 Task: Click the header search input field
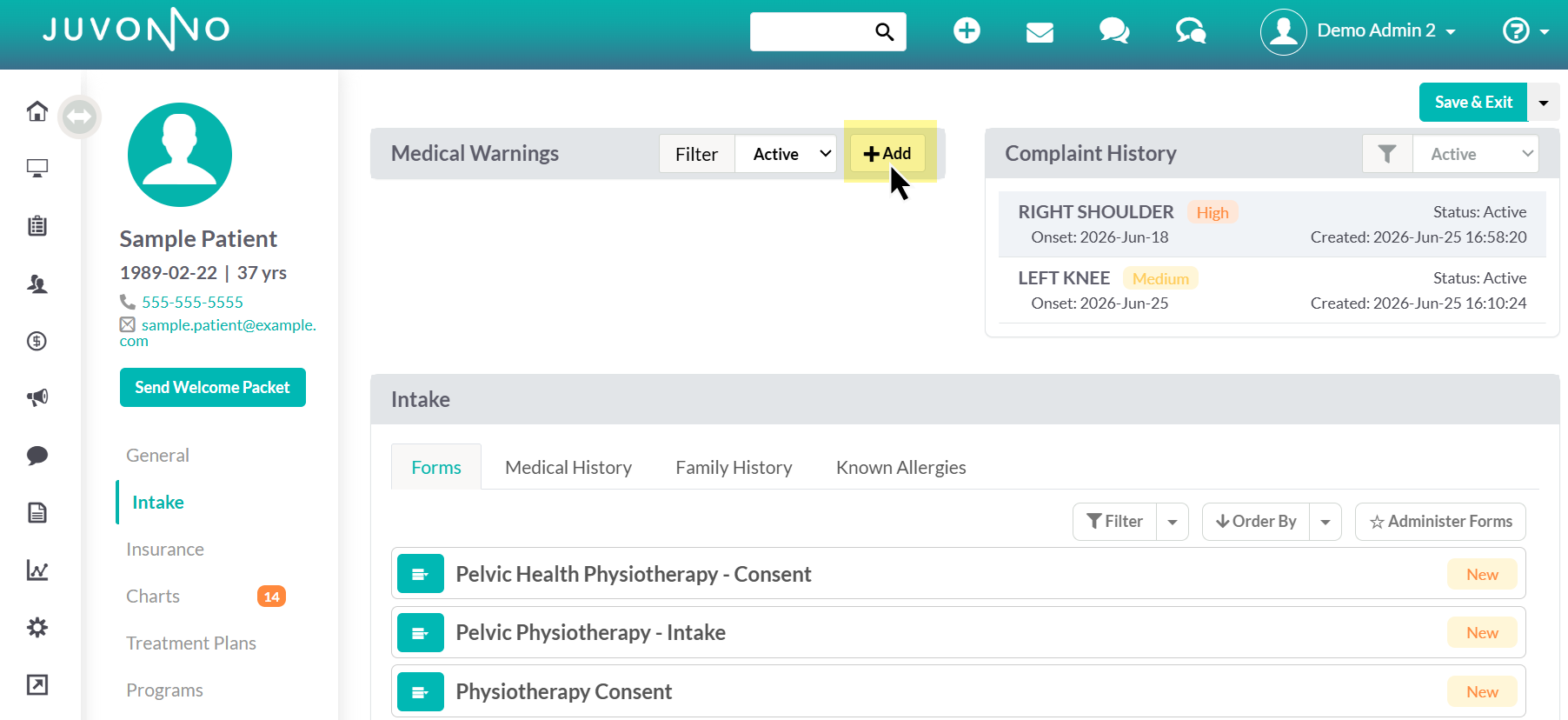click(812, 31)
